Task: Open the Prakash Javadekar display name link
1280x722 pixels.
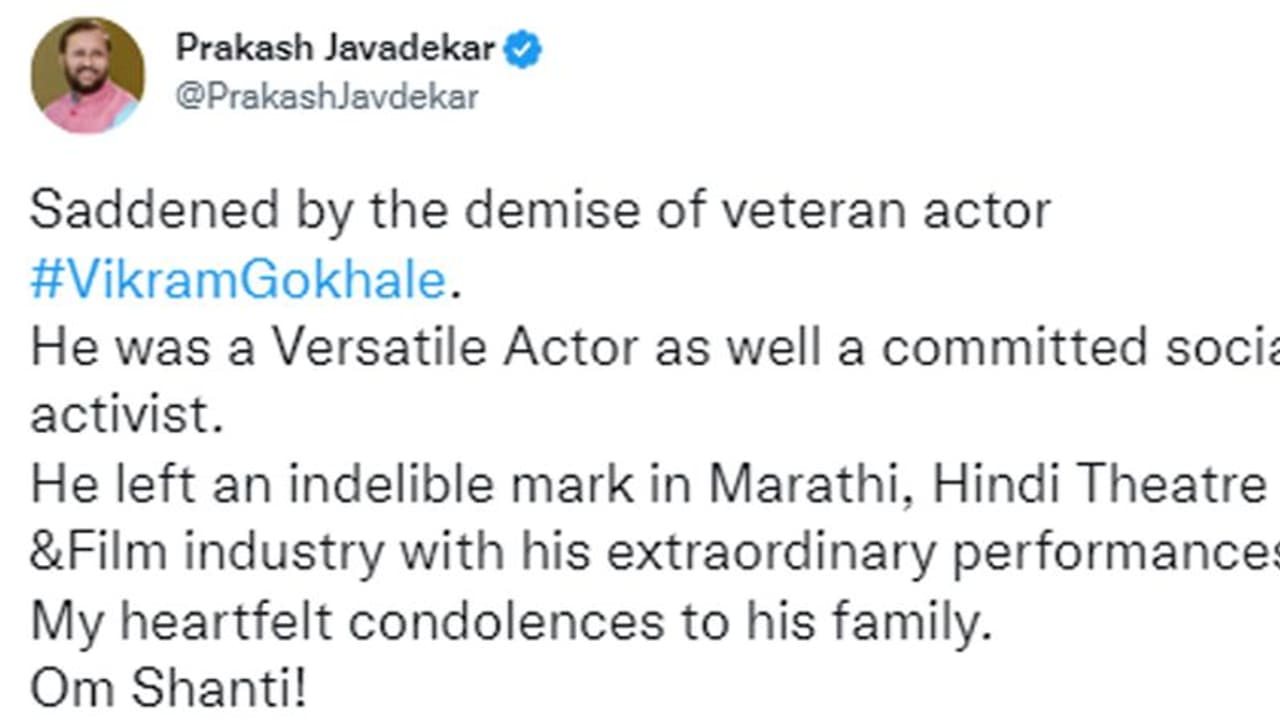Action: (336, 47)
